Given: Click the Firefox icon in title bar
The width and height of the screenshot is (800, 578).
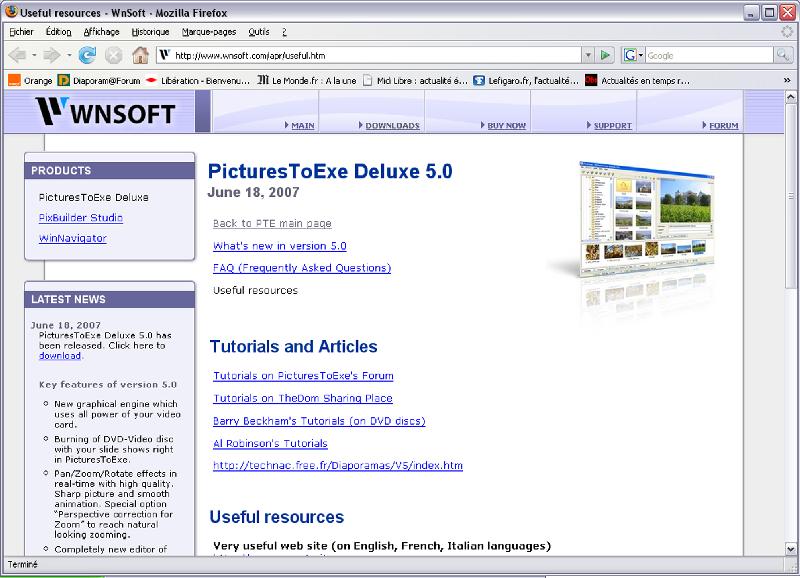Looking at the screenshot, I should 11,11.
